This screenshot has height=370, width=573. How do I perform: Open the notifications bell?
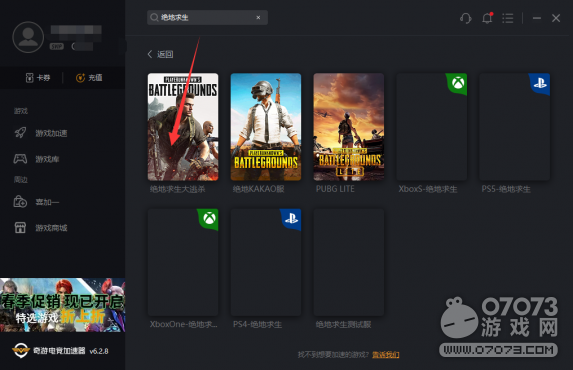pos(487,18)
